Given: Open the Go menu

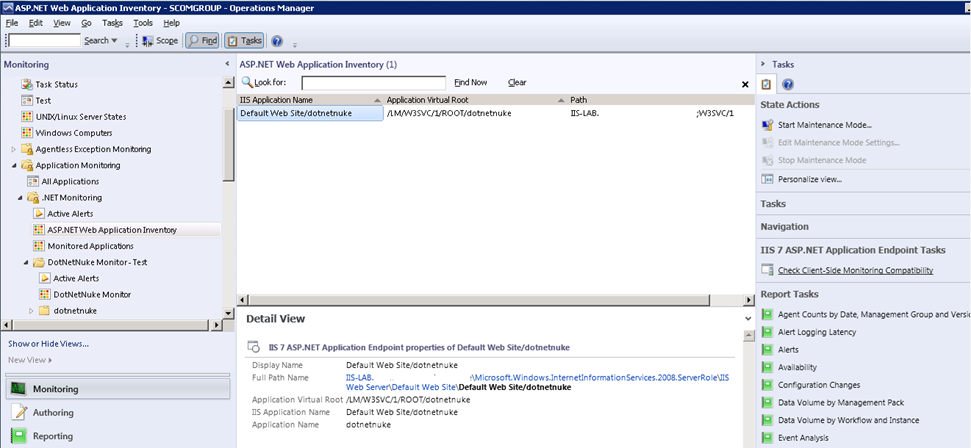Looking at the screenshot, I should tap(87, 23).
